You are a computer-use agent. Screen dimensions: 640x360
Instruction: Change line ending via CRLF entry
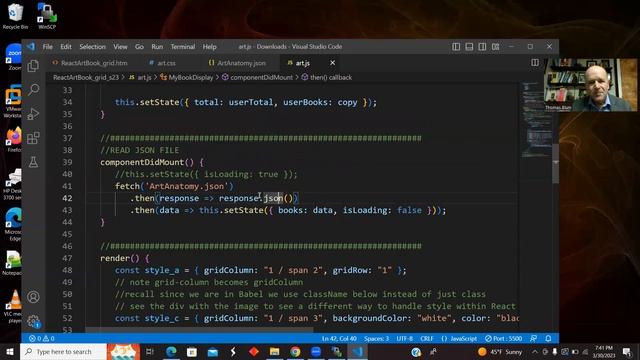point(427,338)
